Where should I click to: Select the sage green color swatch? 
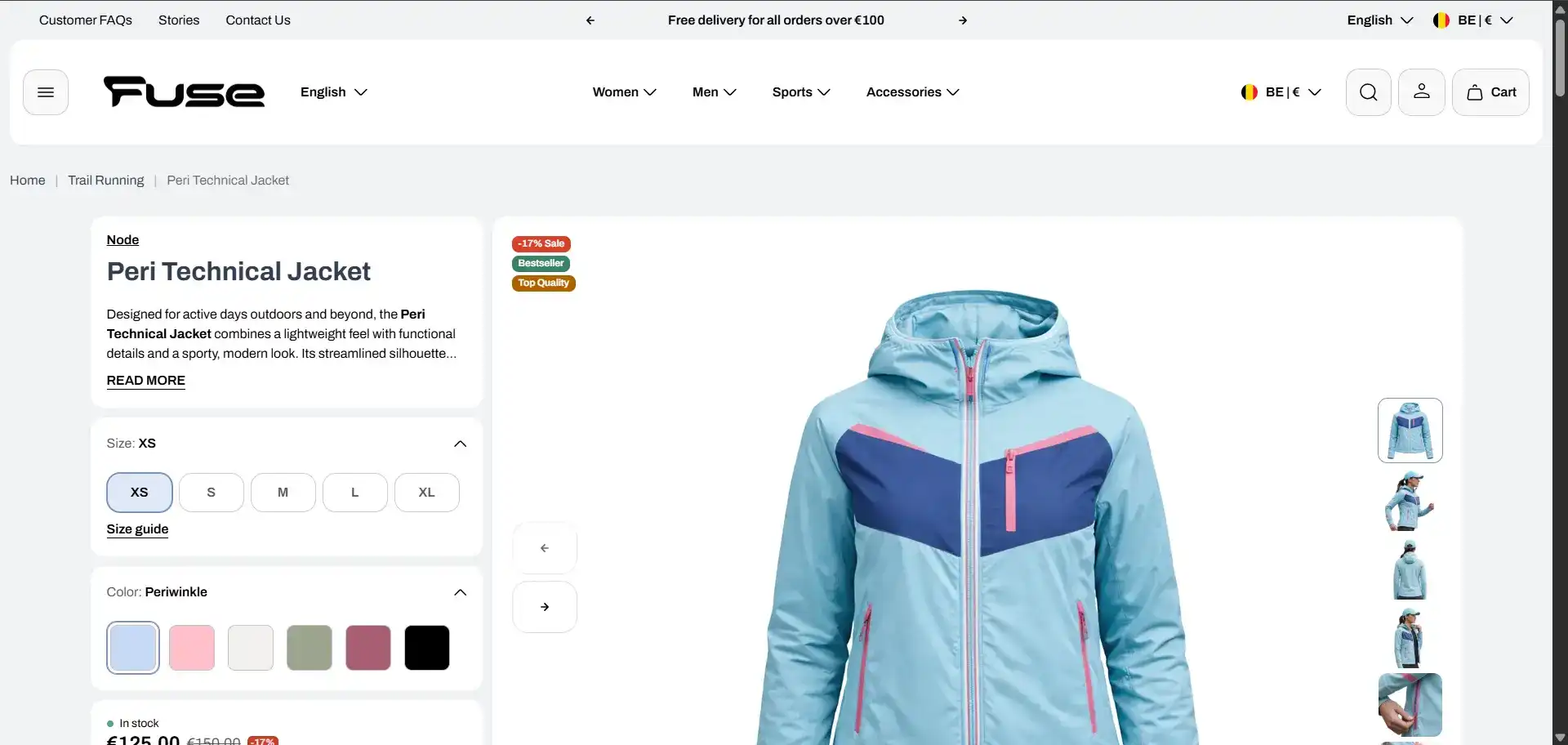(x=310, y=648)
